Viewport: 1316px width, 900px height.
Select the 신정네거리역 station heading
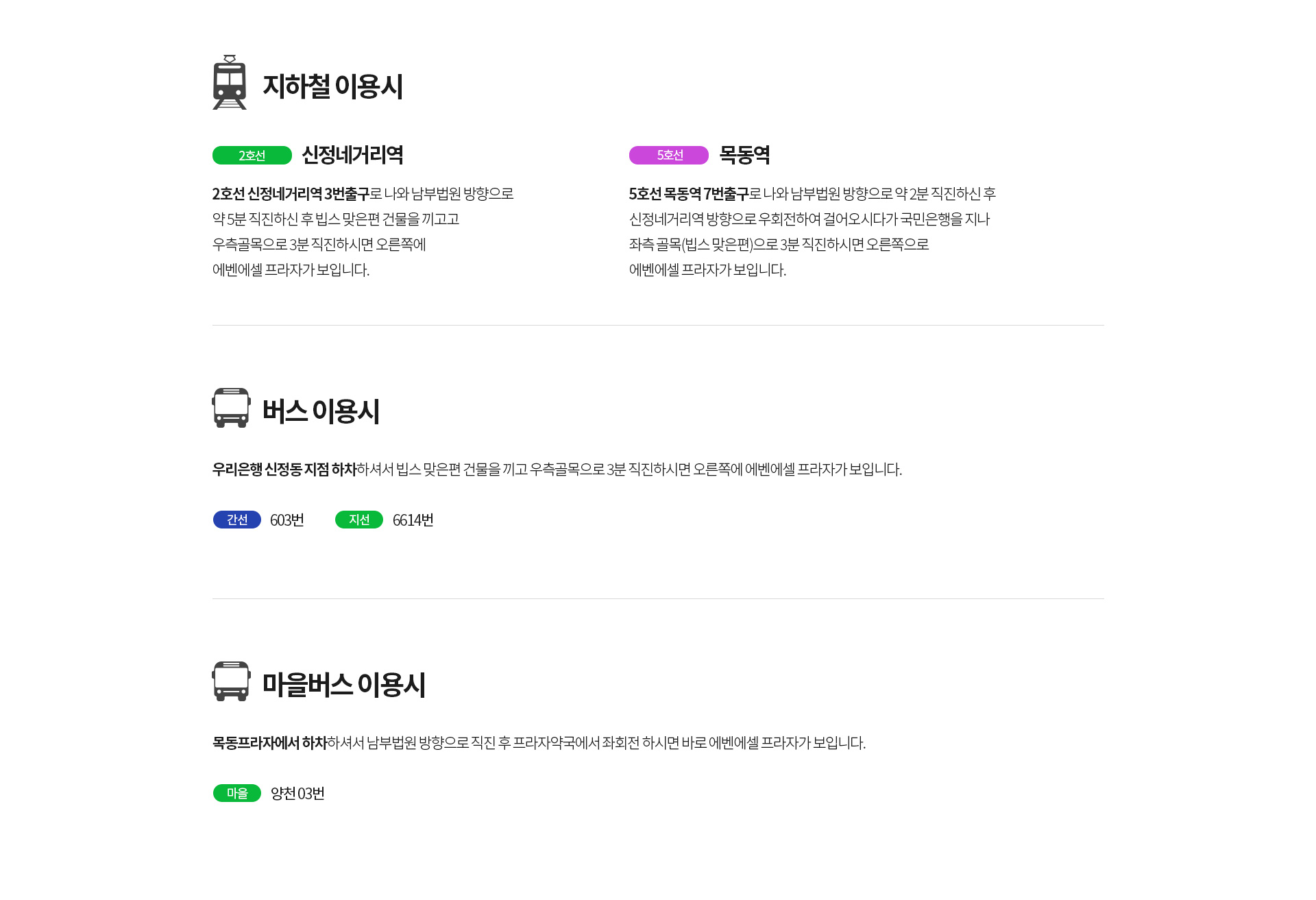[x=352, y=155]
